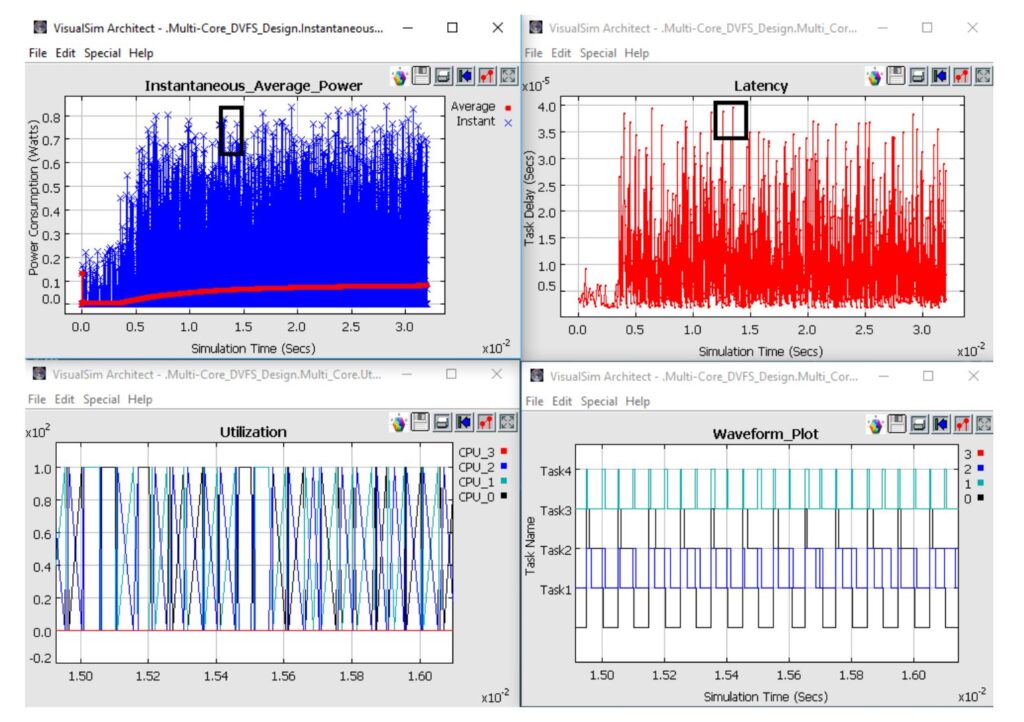
Task: Click the Latency window title bar app icon
Action: point(536,27)
